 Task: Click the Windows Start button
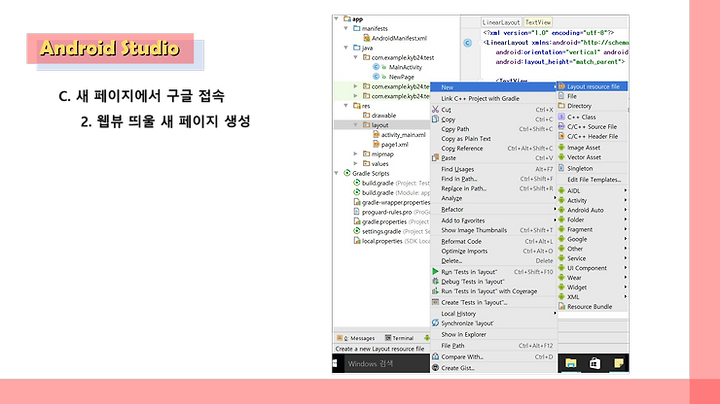(x=335, y=363)
